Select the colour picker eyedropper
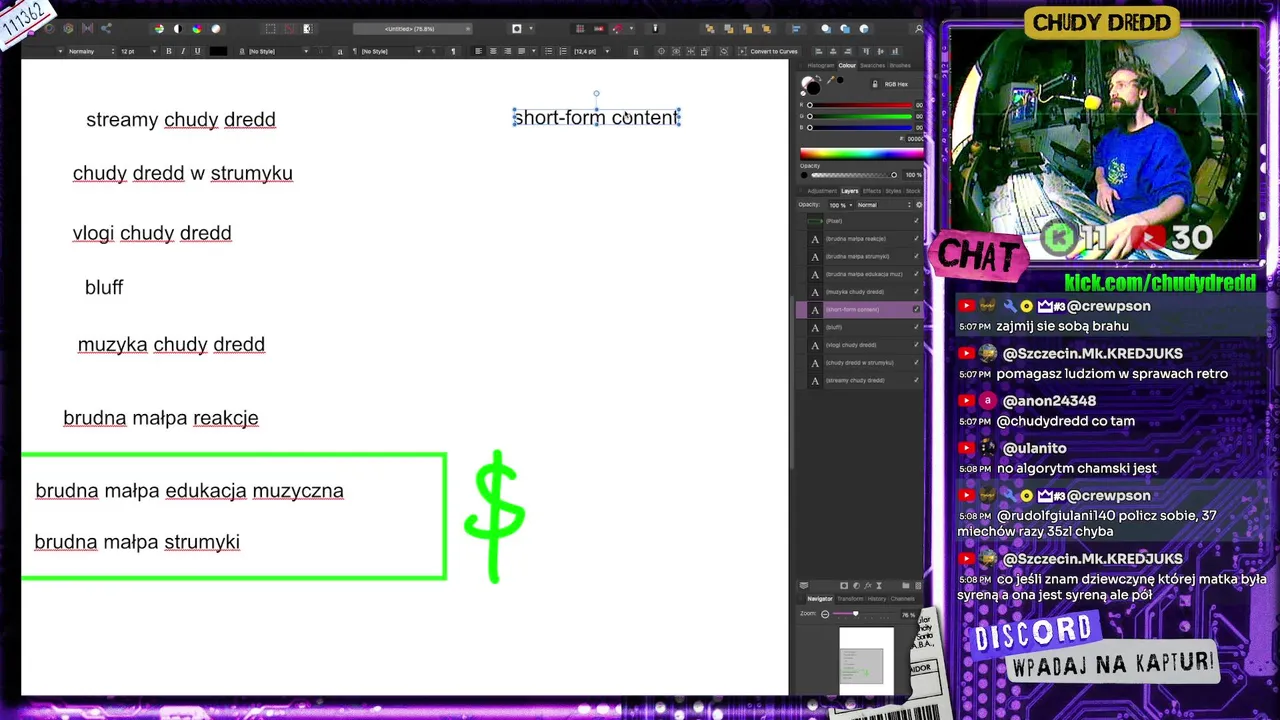 (x=829, y=78)
